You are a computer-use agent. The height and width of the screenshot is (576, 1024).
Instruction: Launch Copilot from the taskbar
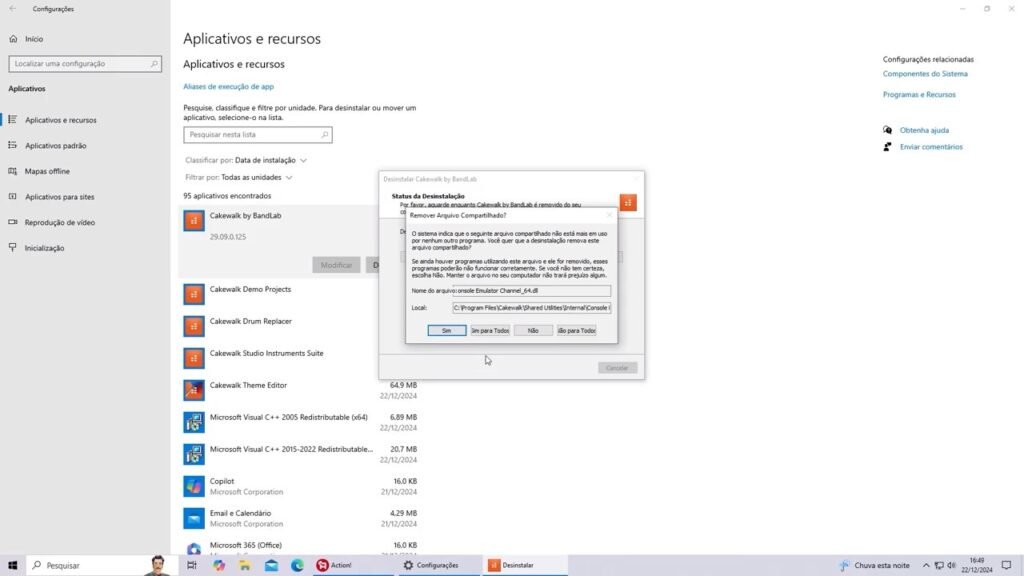(219, 566)
